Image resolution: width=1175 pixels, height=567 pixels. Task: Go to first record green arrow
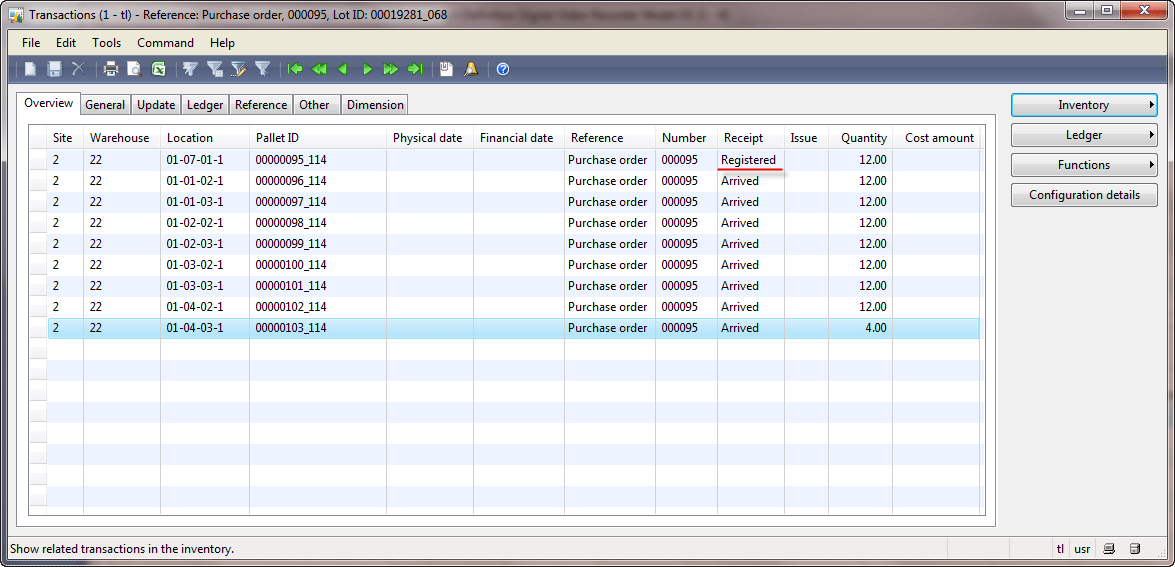coord(294,69)
